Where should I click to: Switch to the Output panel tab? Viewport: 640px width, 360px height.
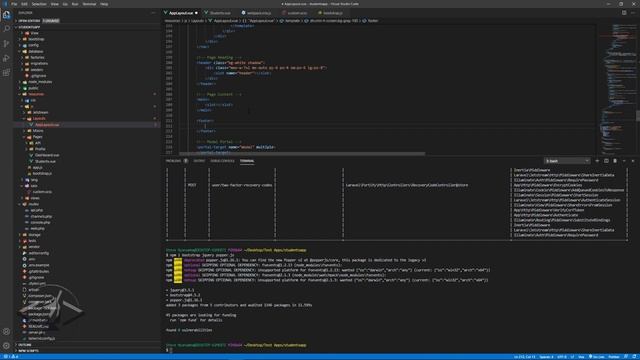(199, 161)
